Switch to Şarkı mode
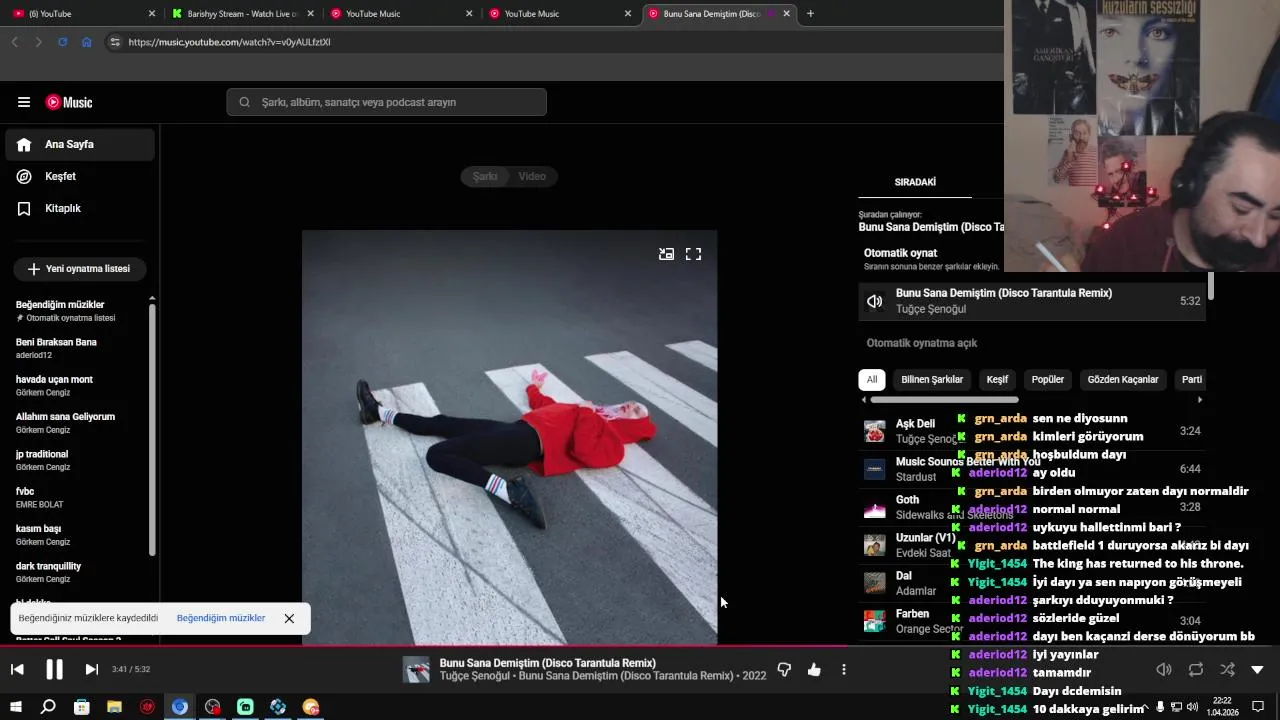Screen dimensions: 1280x720 [x=485, y=176]
